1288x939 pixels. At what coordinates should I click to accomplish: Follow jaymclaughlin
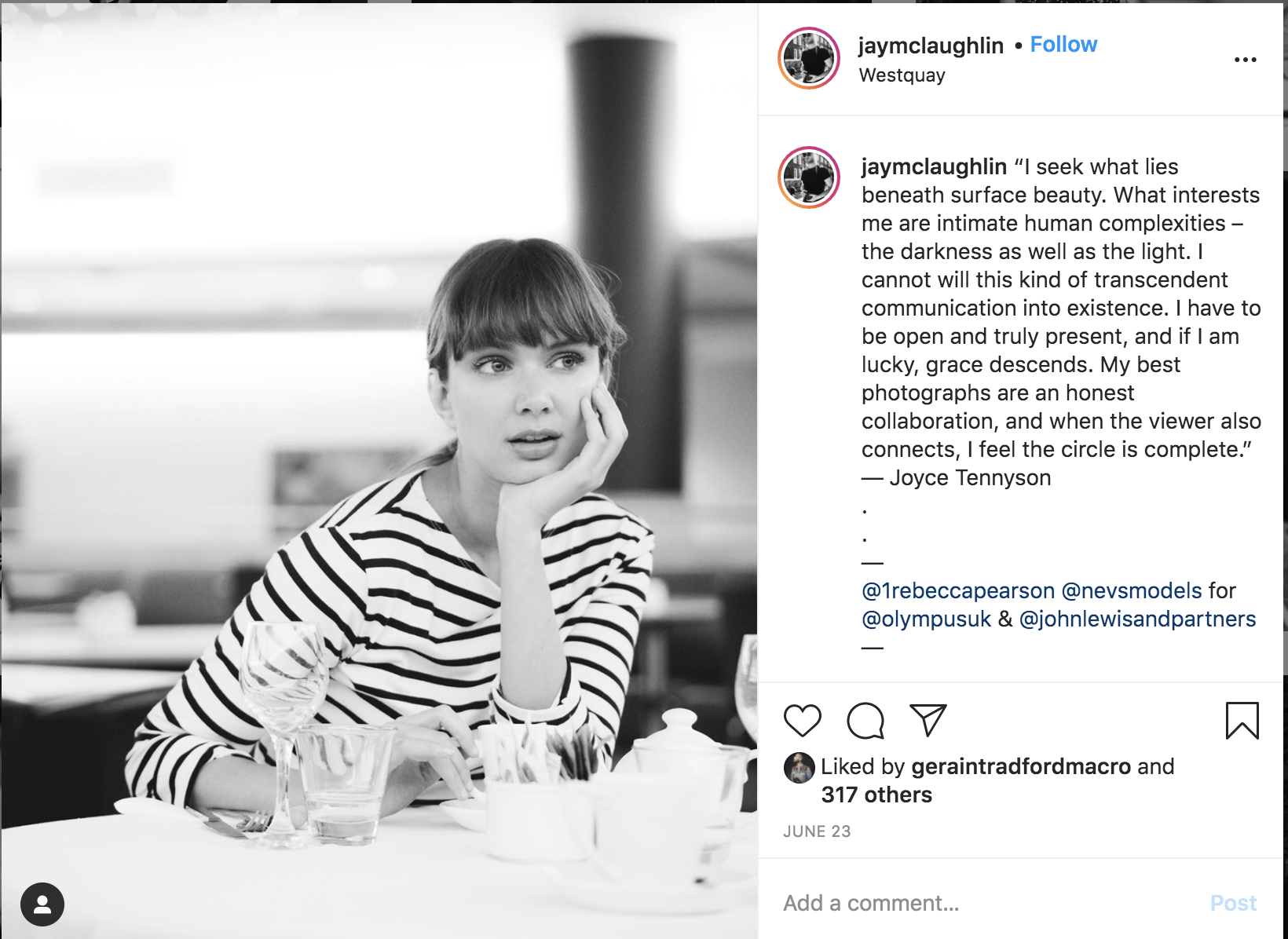click(1063, 45)
